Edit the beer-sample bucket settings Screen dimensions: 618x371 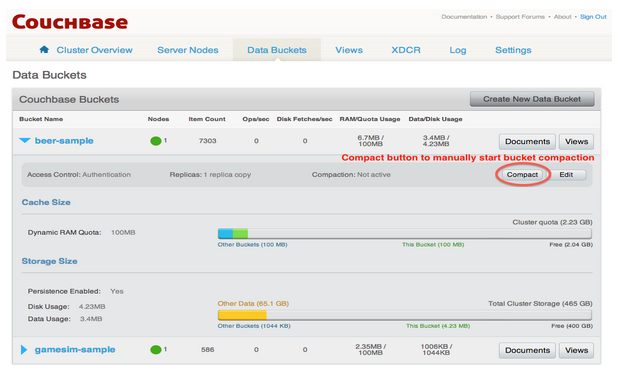coord(566,175)
